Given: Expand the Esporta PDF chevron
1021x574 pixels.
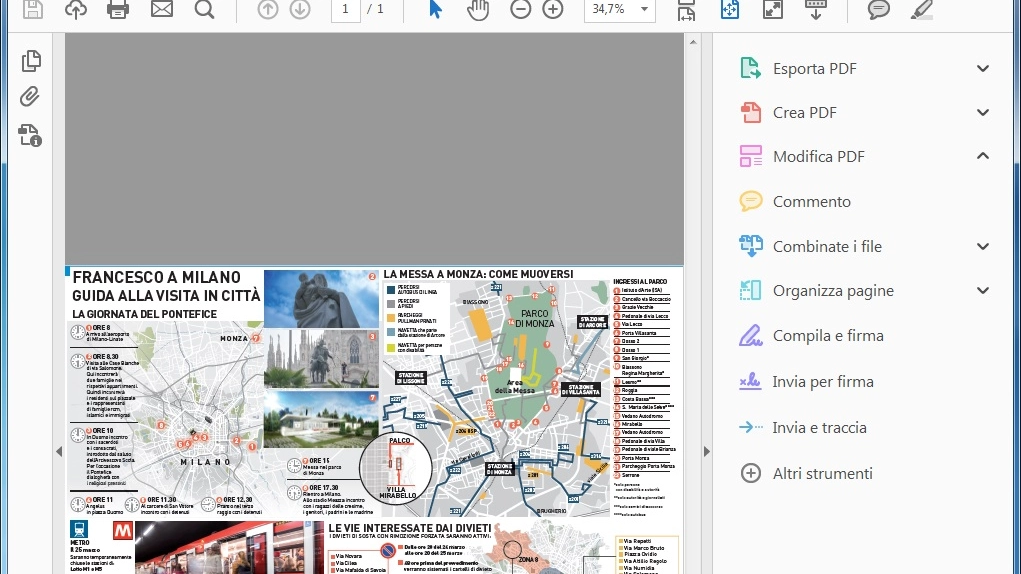Looking at the screenshot, I should tap(983, 68).
